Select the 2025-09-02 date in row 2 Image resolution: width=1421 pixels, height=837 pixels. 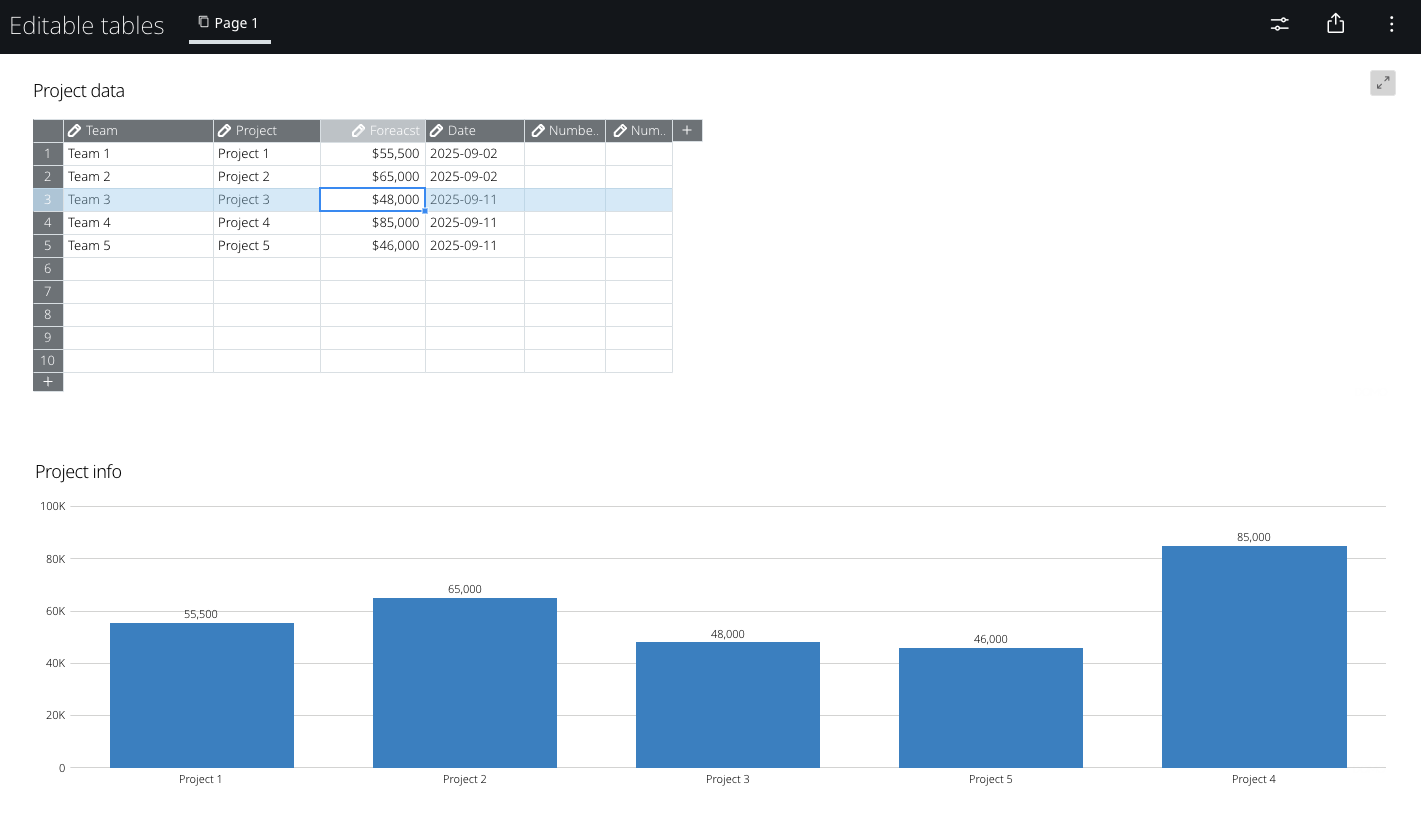[475, 177]
